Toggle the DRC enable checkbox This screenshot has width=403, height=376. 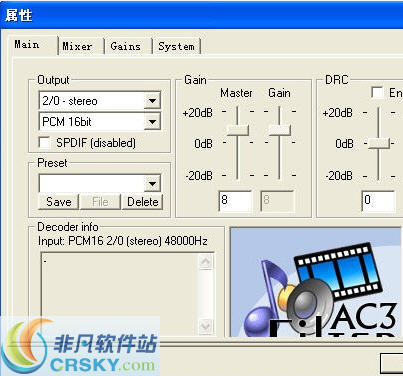click(377, 92)
